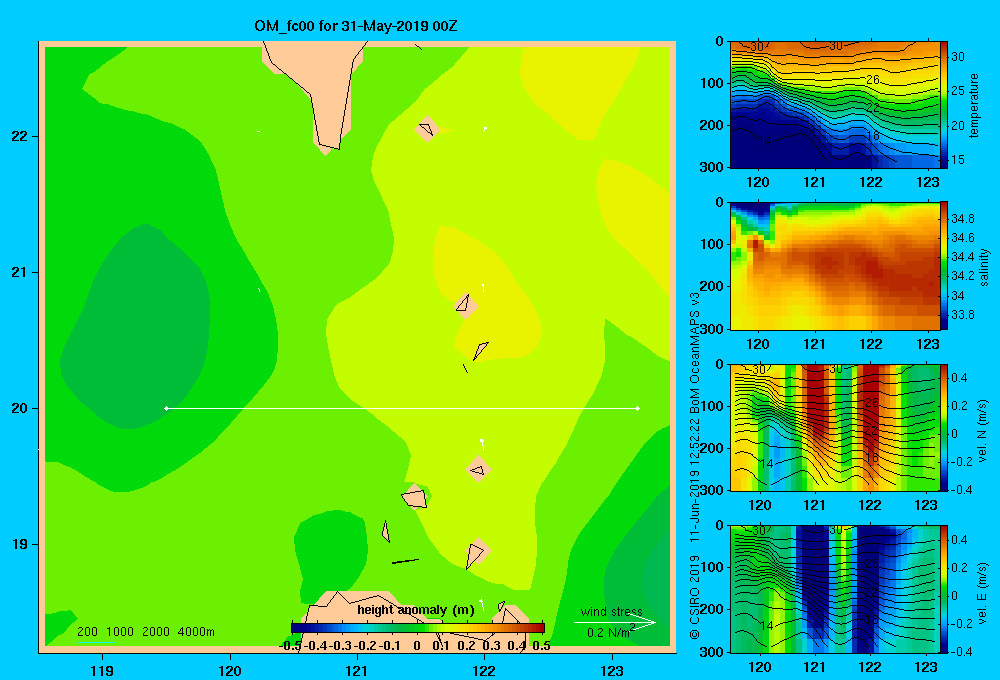Click the '0.2 N/m' wind stress scale value
This screenshot has height=680, width=1000.
[611, 632]
